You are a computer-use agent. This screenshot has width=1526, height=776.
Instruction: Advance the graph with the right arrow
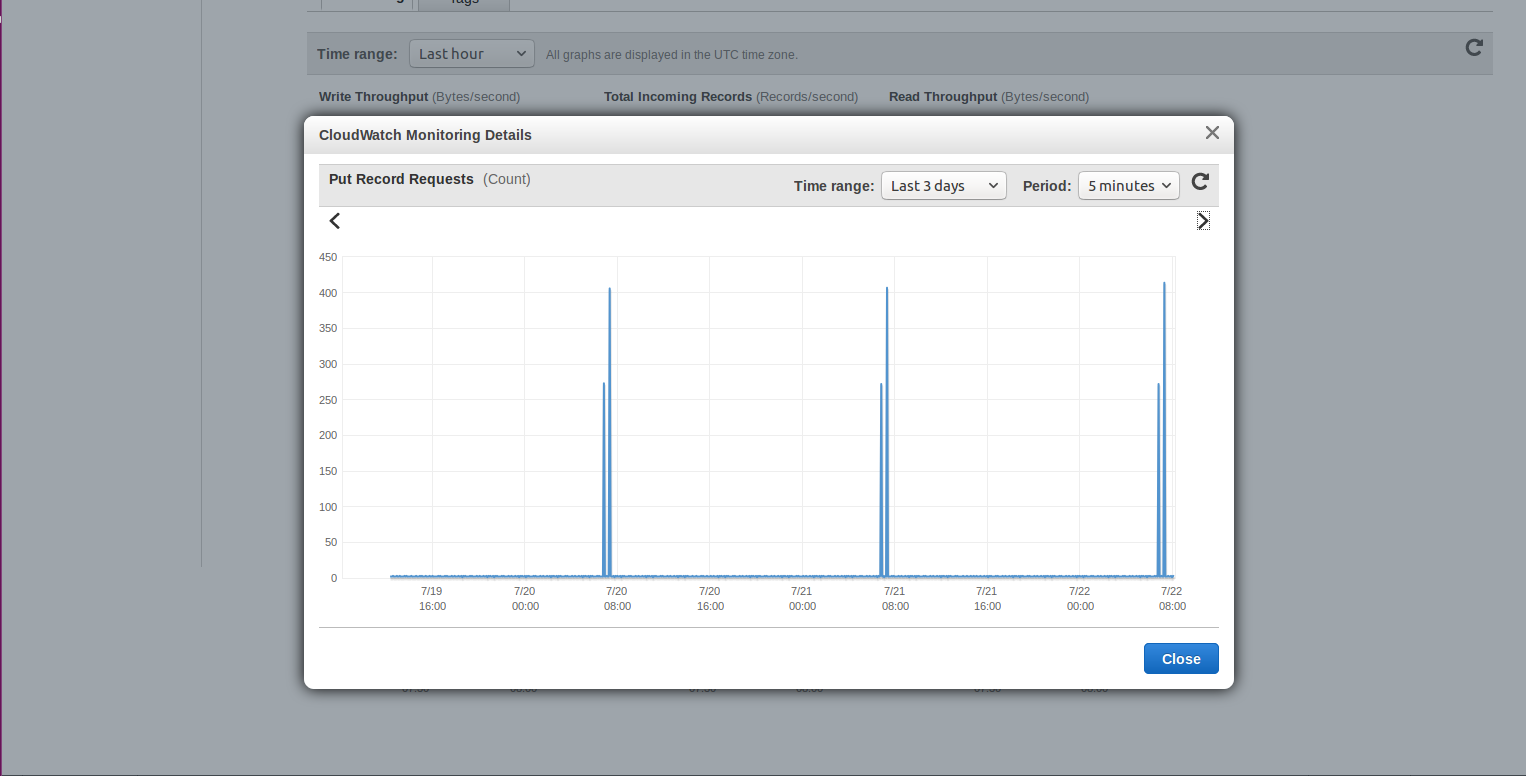click(1203, 221)
